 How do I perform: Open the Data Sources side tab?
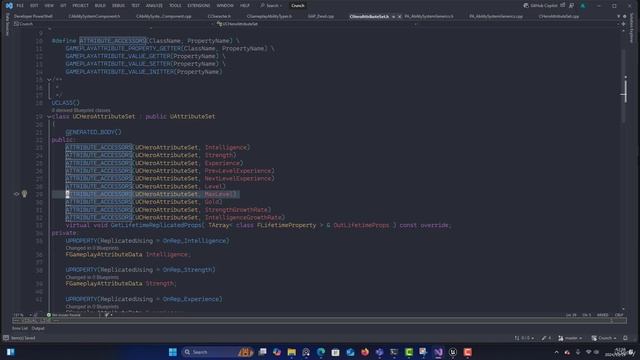(x=7, y=23)
